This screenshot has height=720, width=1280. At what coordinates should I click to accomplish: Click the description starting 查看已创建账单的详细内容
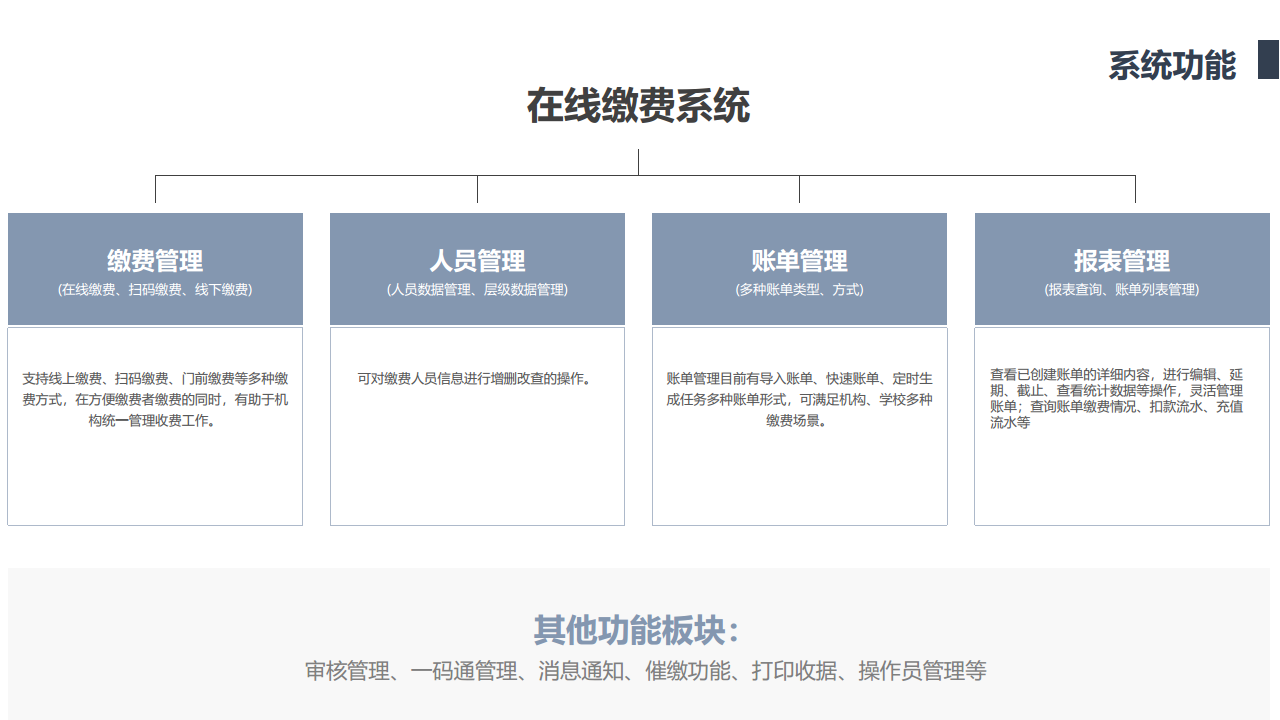point(1117,399)
